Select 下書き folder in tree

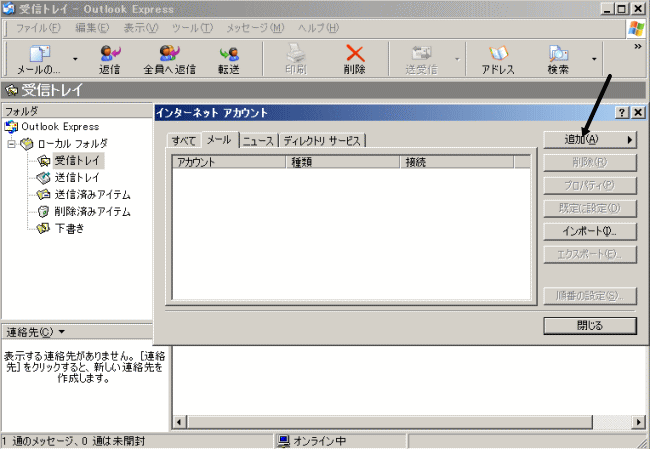69,228
